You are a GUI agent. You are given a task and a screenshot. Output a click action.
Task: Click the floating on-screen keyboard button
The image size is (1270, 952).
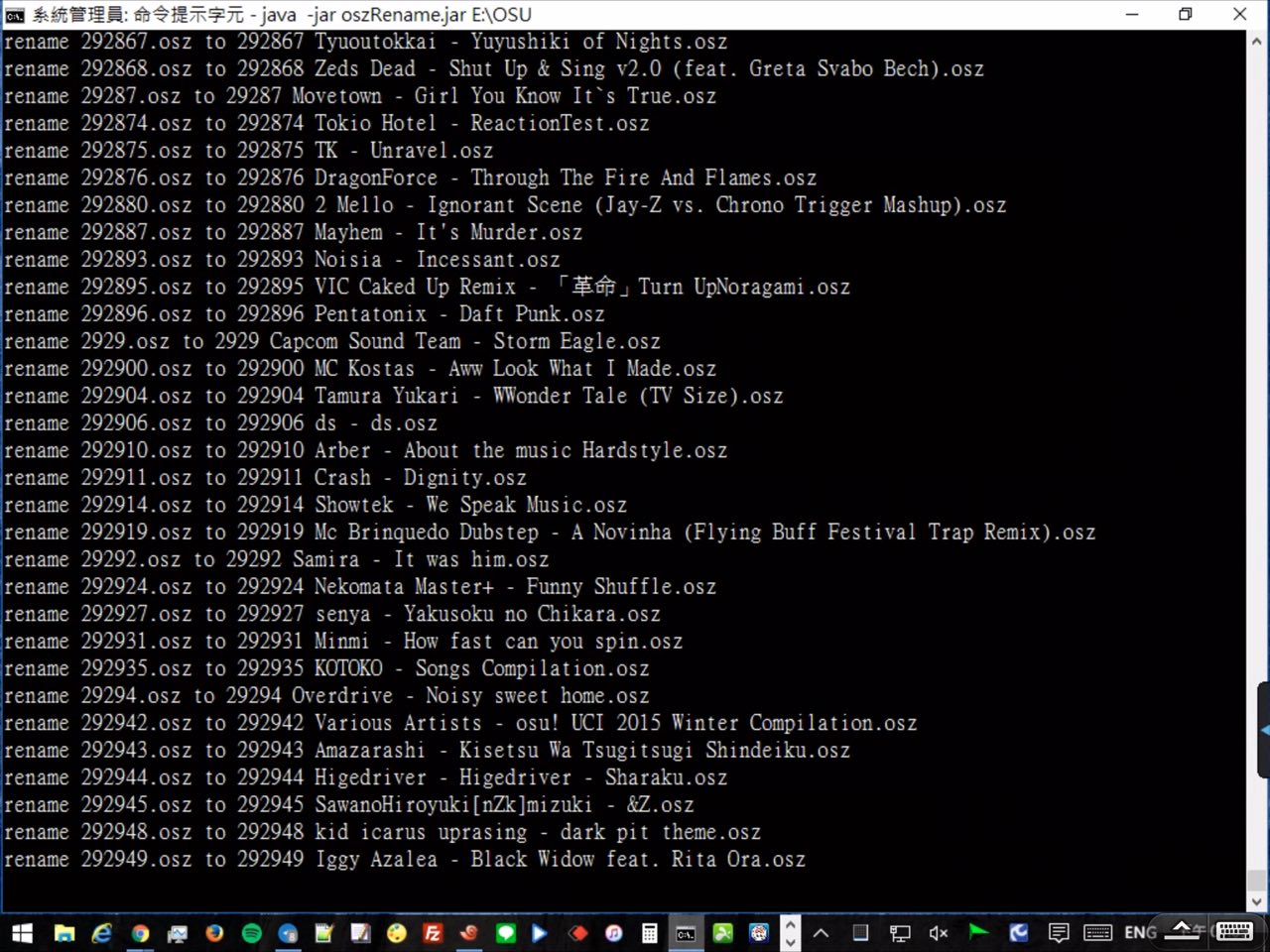pos(1233,931)
